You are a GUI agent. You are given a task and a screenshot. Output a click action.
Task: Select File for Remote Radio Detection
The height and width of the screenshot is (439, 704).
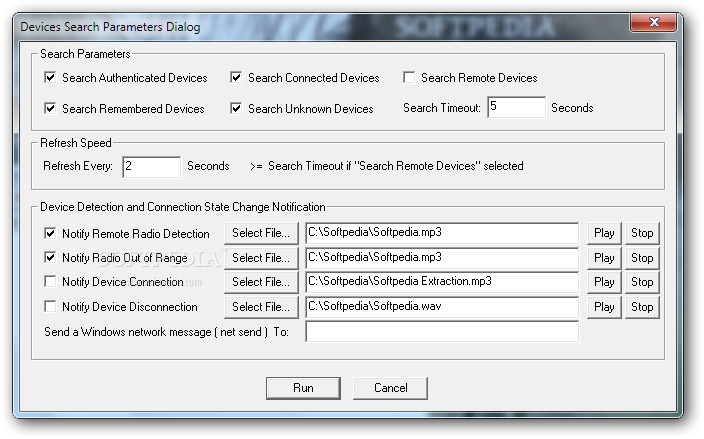[x=261, y=233]
